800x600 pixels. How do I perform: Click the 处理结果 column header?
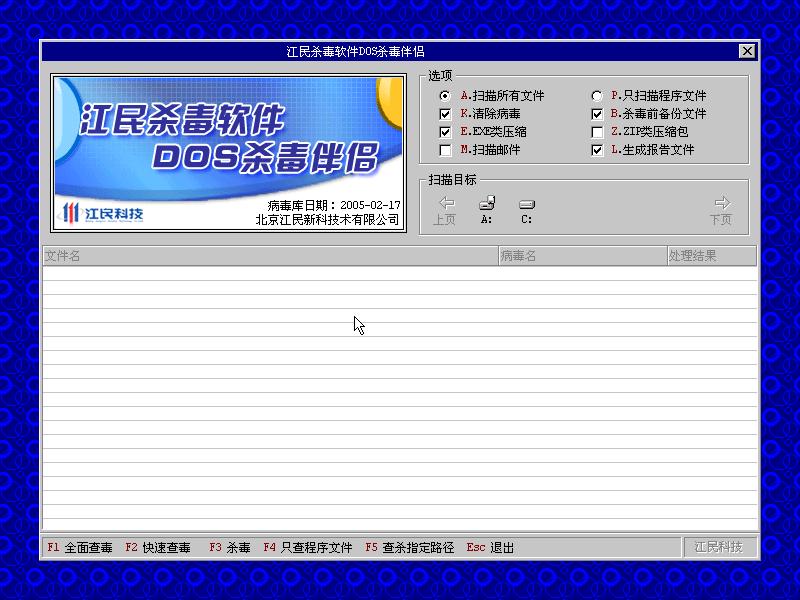(x=712, y=256)
